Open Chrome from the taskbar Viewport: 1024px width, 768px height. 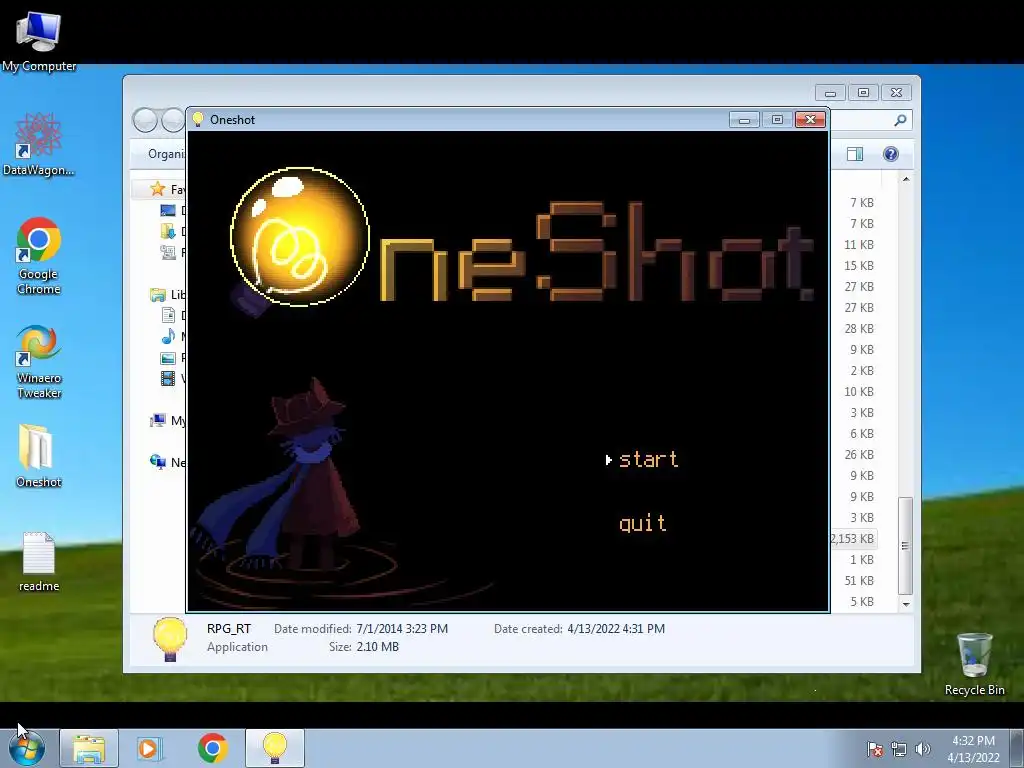pos(212,748)
